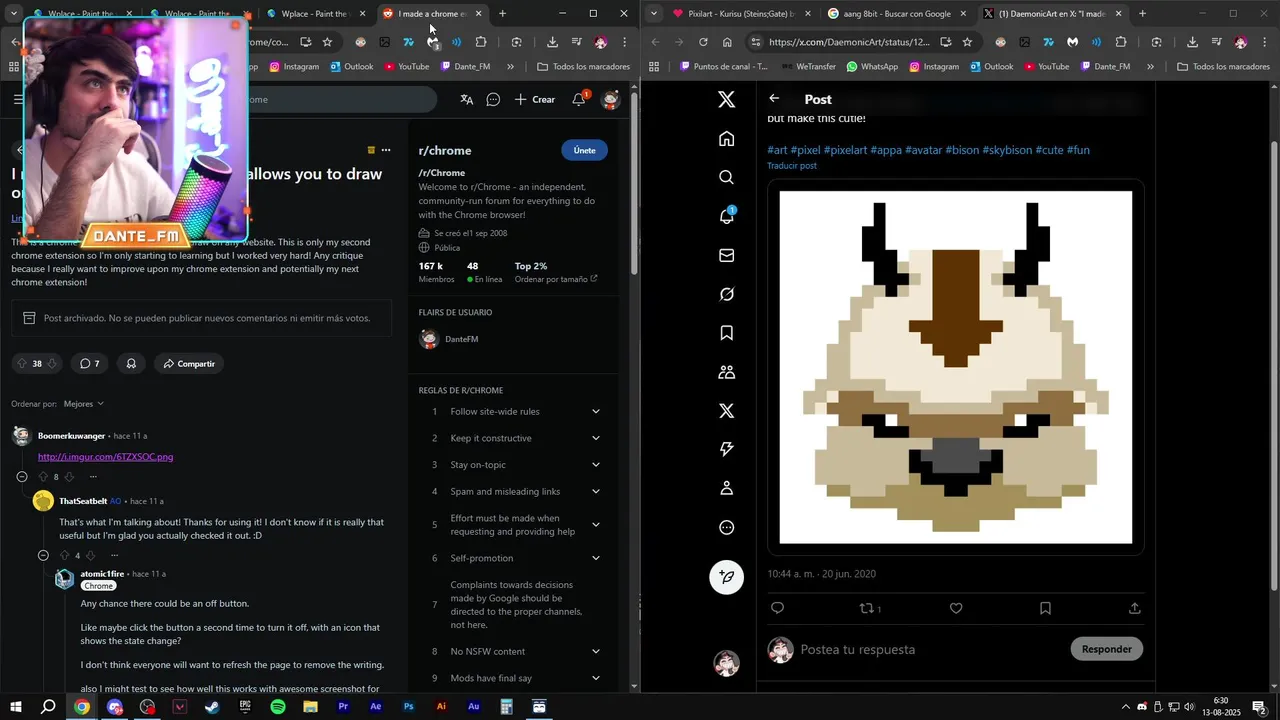
Task: Open the Appa pixel art image
Action: pos(956,367)
